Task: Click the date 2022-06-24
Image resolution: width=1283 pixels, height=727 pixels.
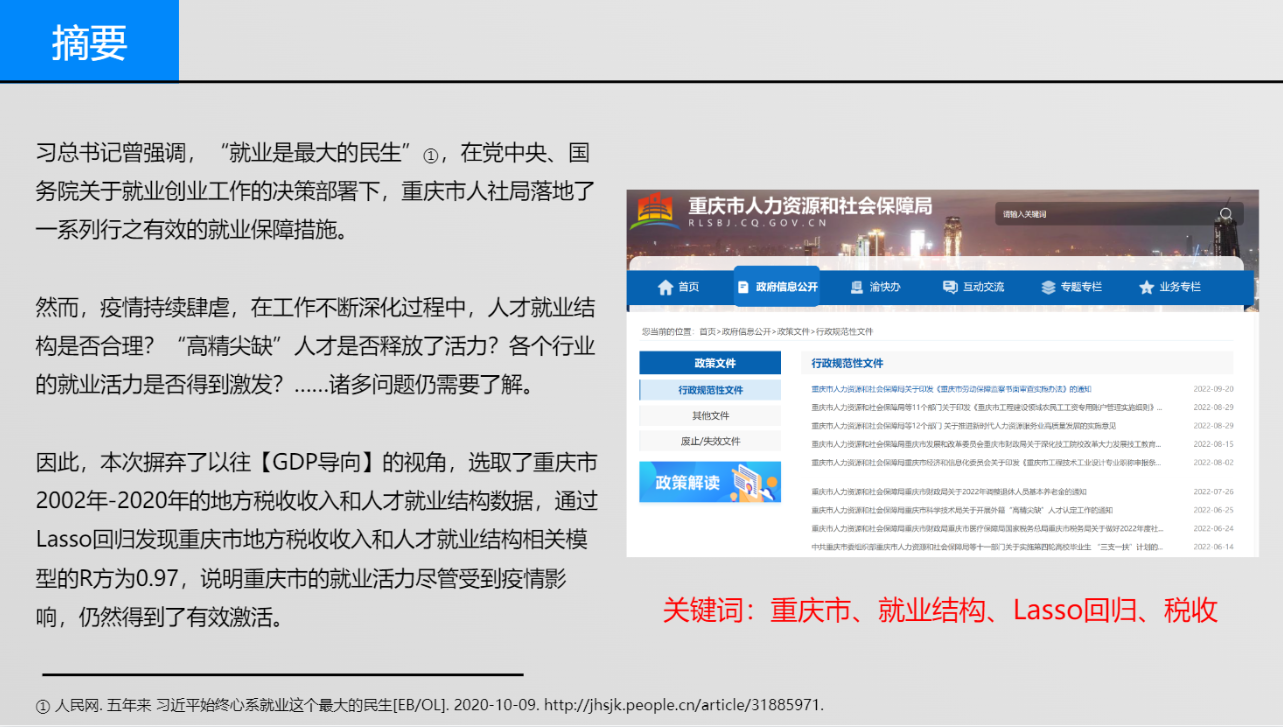Action: click(x=1213, y=528)
